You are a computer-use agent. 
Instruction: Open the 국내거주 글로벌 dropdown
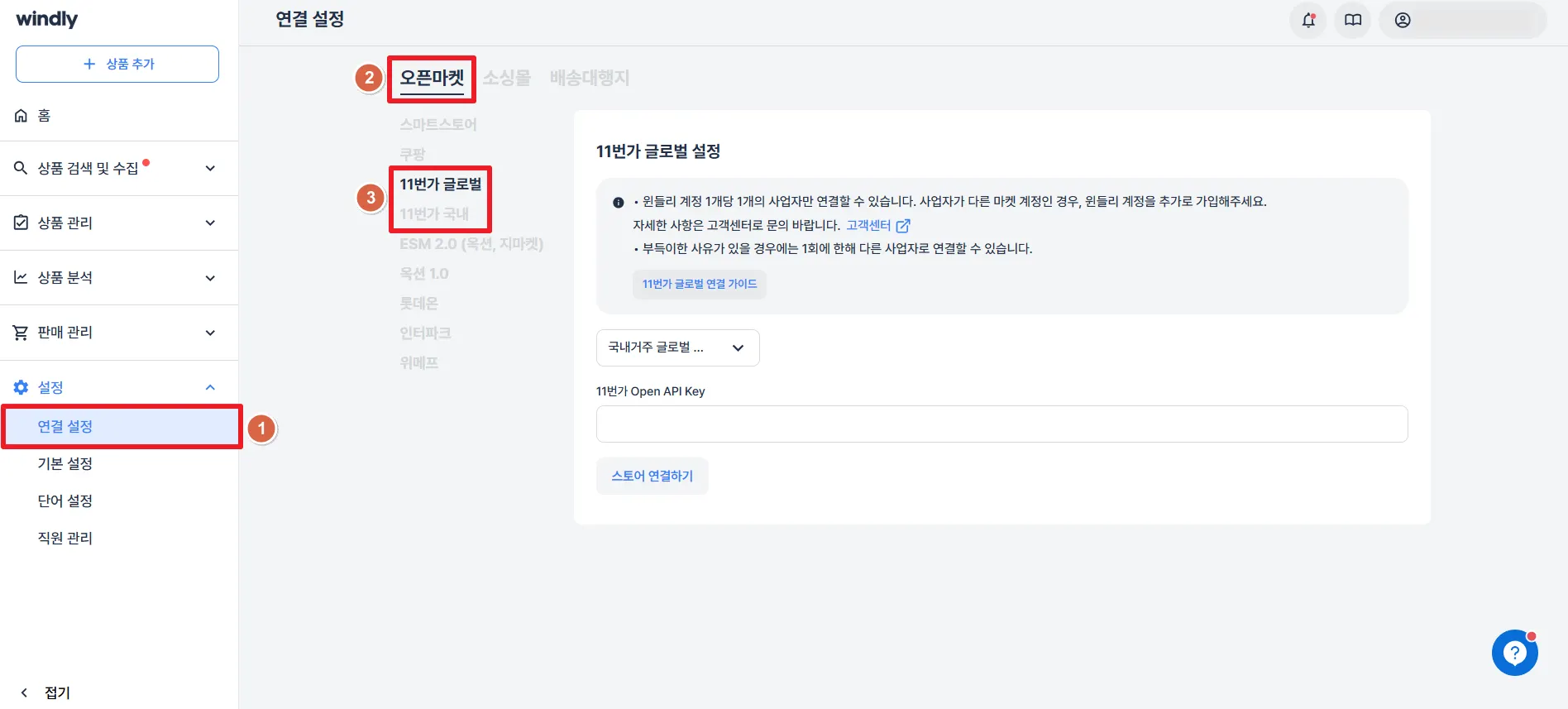pos(677,347)
